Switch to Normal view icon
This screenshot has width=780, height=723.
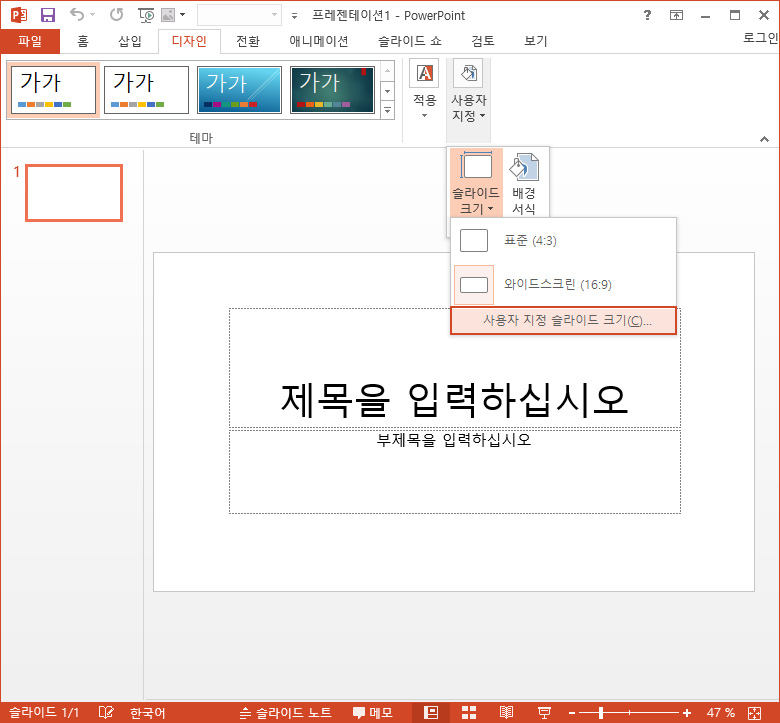pos(431,713)
